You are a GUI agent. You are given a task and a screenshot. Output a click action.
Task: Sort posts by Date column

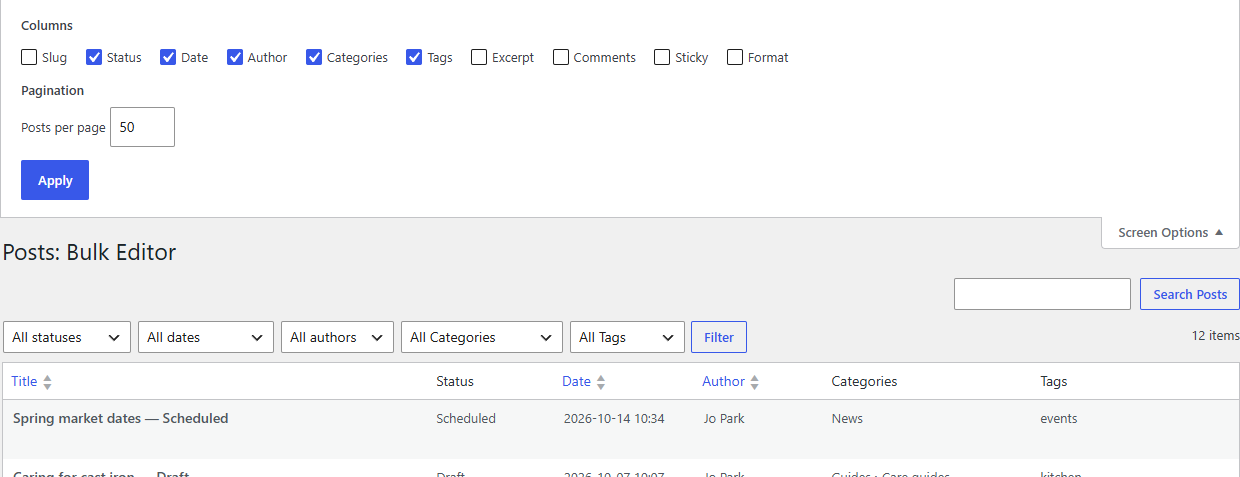(x=576, y=381)
